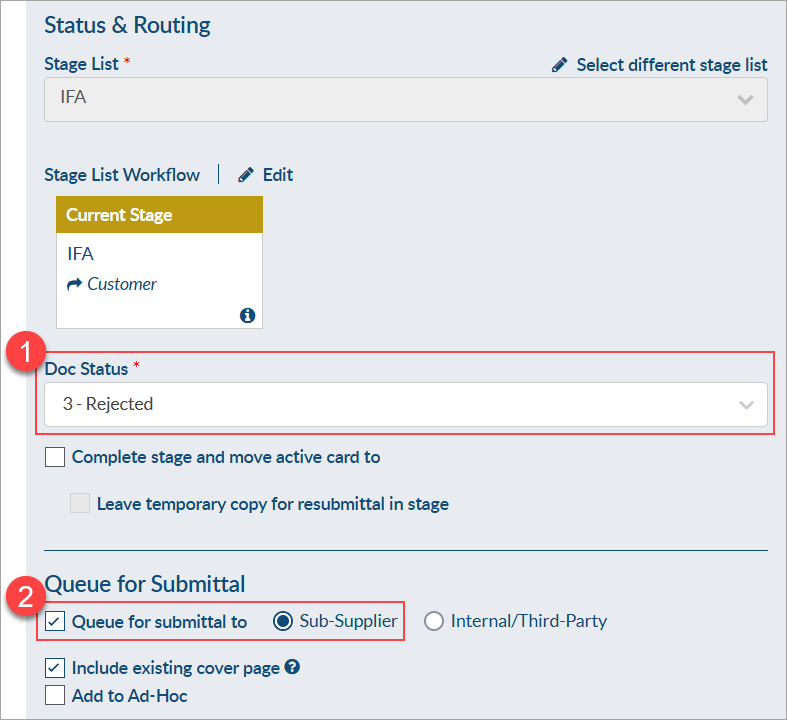787x720 pixels.
Task: Select the Sub-Supplier radio option
Action: [283, 621]
